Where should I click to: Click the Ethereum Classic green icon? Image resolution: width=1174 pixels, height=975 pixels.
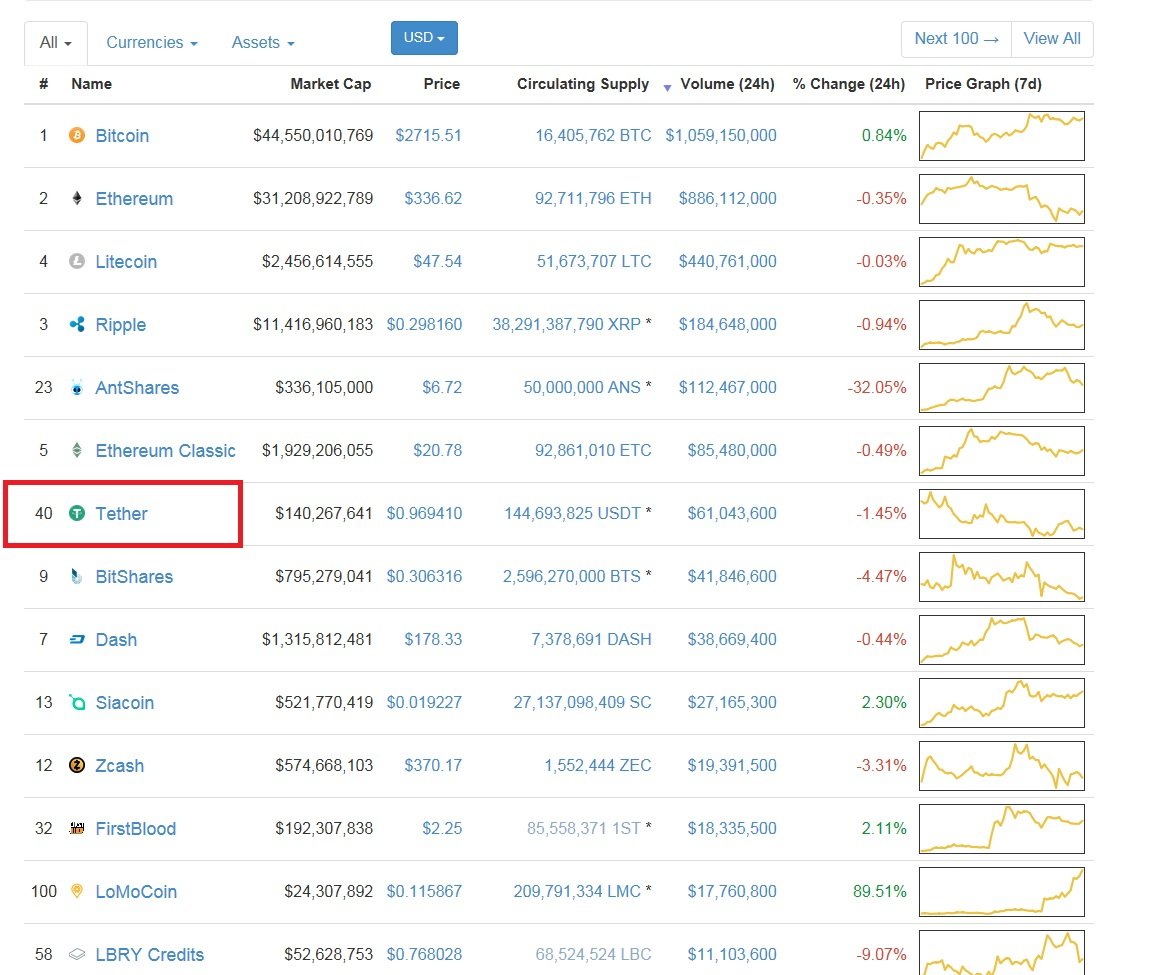click(x=76, y=450)
